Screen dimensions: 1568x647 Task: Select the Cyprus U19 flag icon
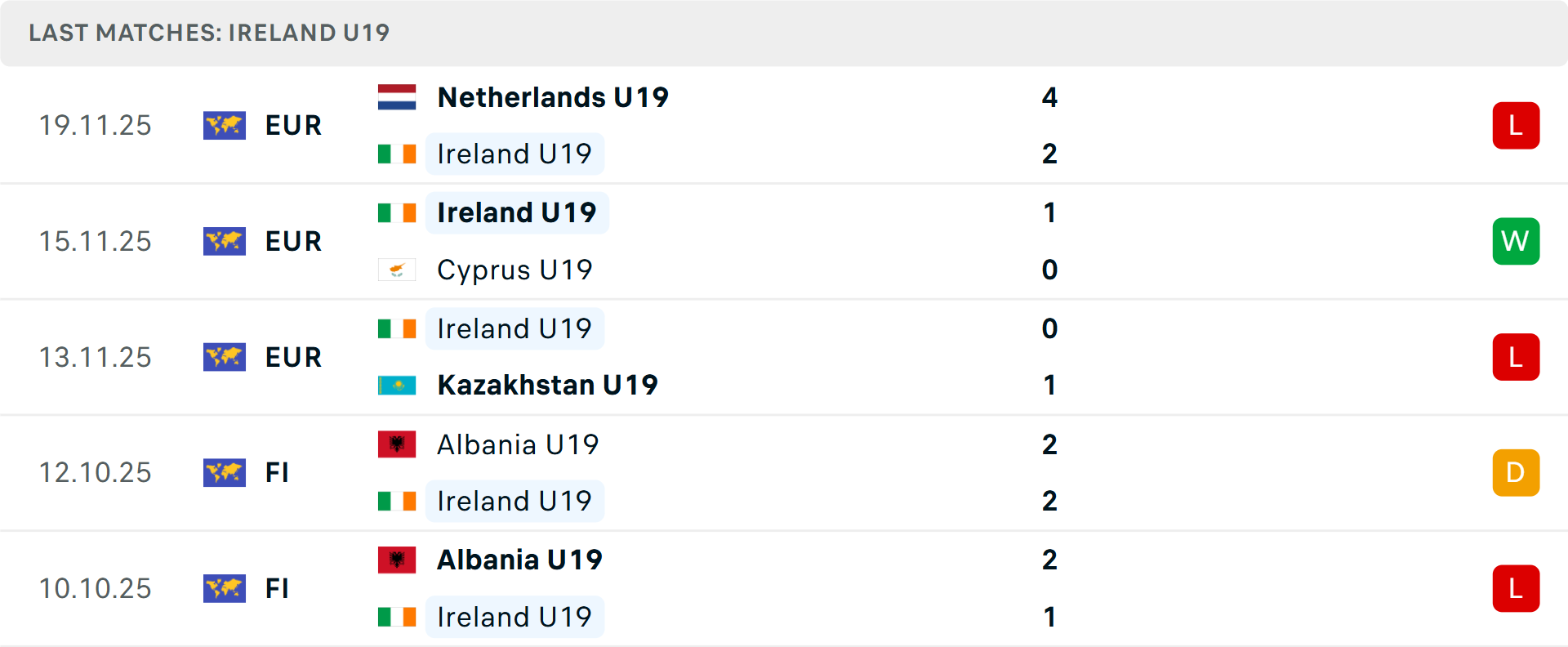[396, 270]
